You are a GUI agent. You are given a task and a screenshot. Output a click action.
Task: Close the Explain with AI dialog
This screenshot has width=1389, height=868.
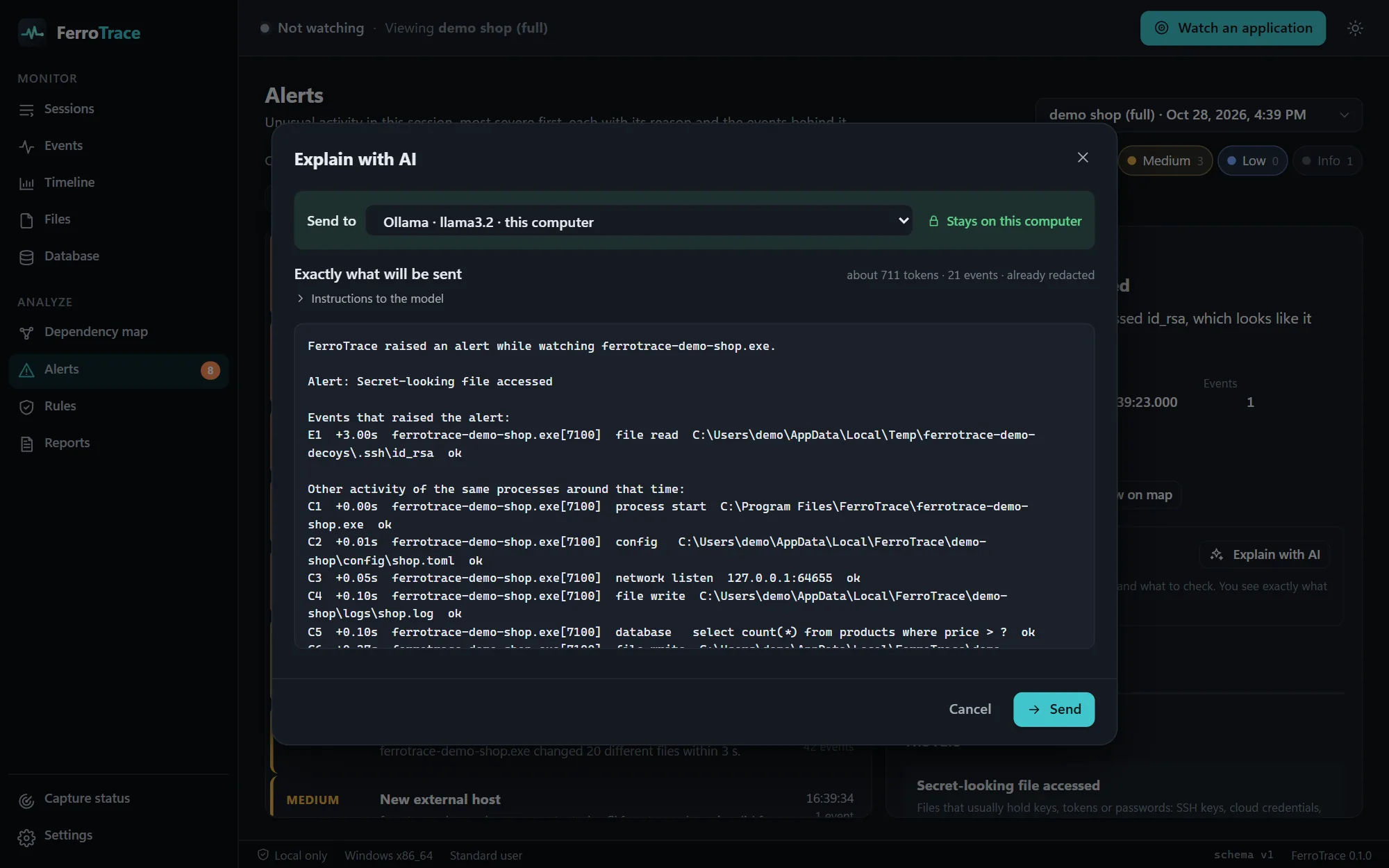tap(1083, 158)
